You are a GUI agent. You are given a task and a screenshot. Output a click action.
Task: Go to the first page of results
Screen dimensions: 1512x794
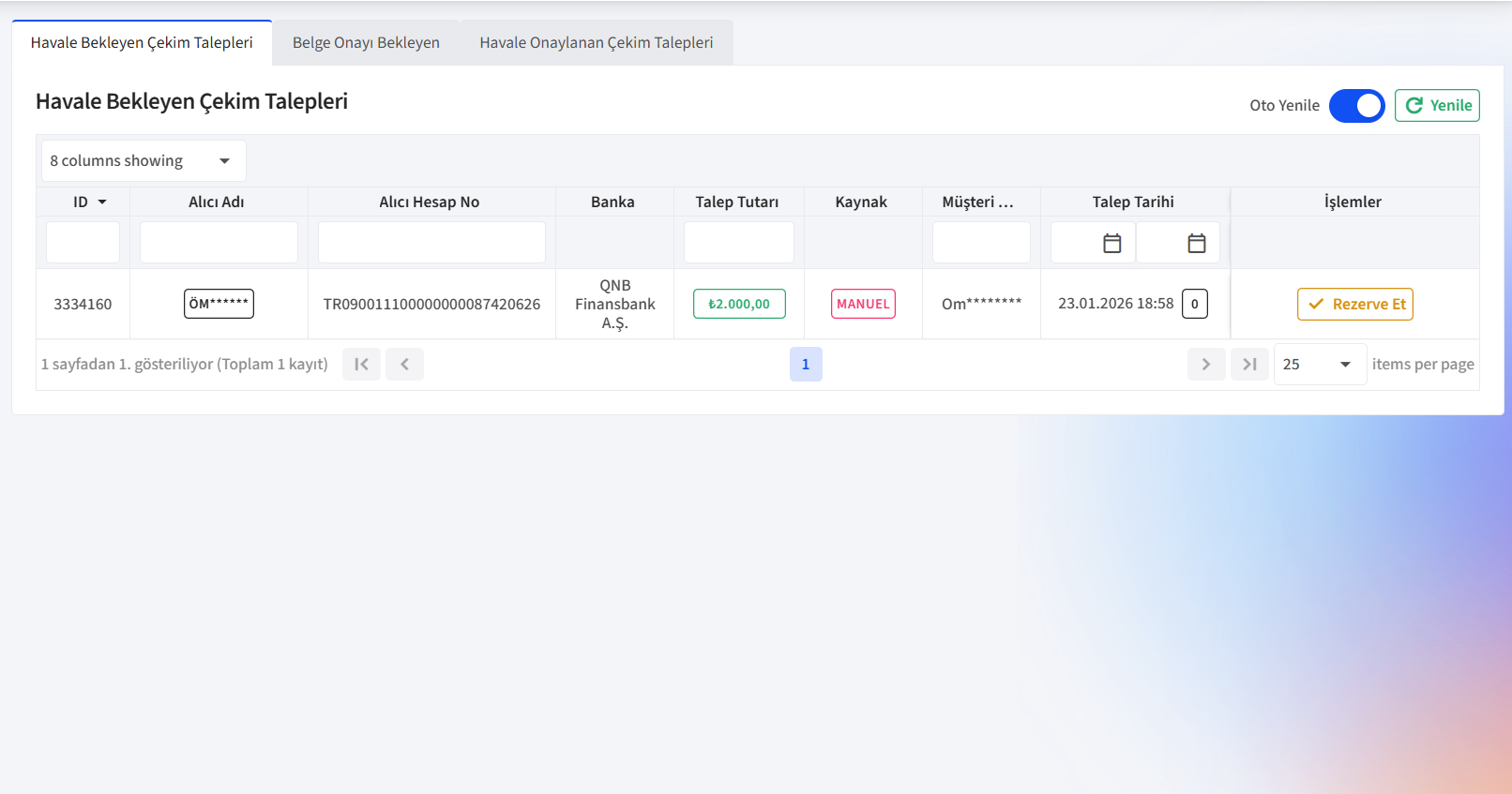[361, 364]
